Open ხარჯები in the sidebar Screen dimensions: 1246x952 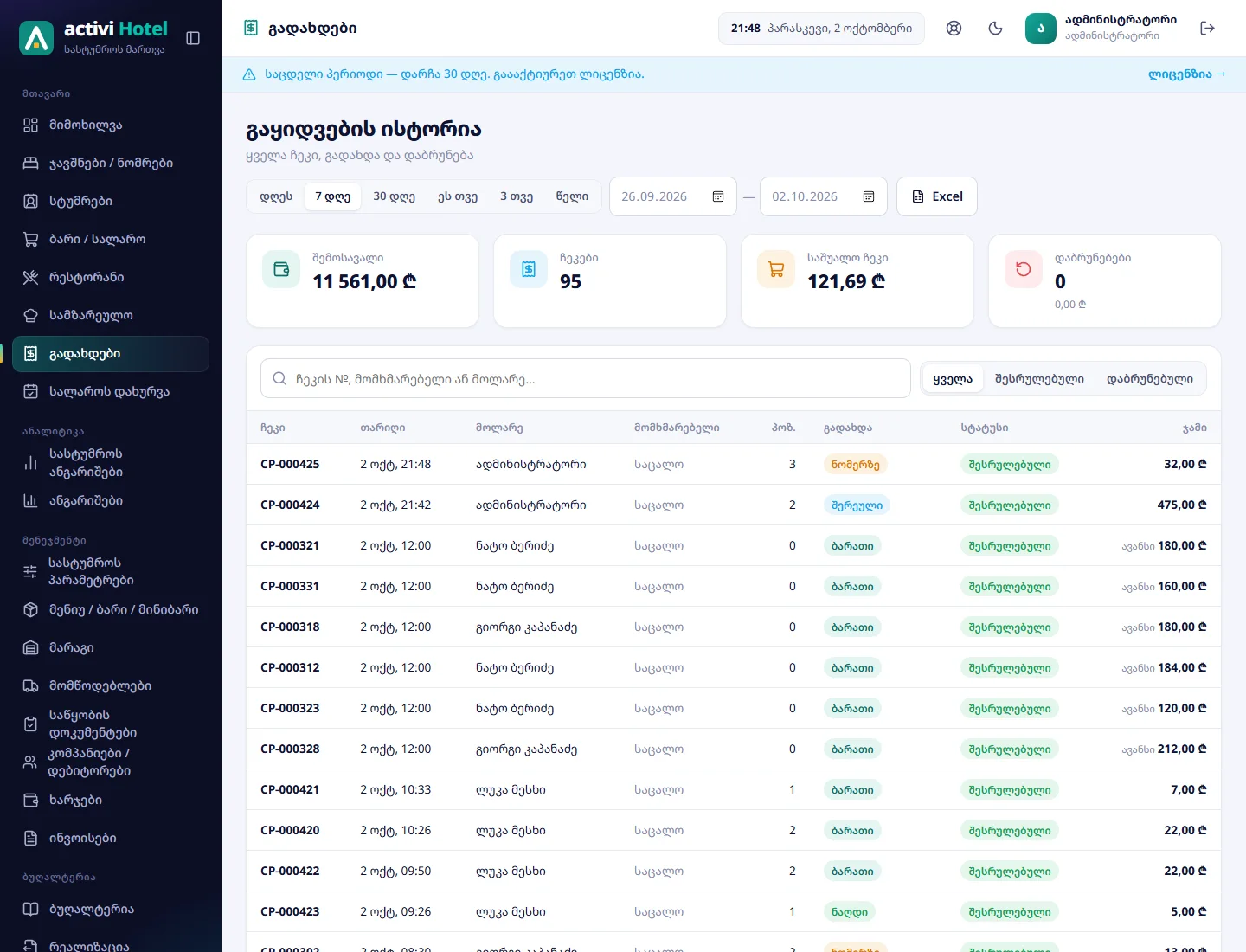click(x=111, y=800)
